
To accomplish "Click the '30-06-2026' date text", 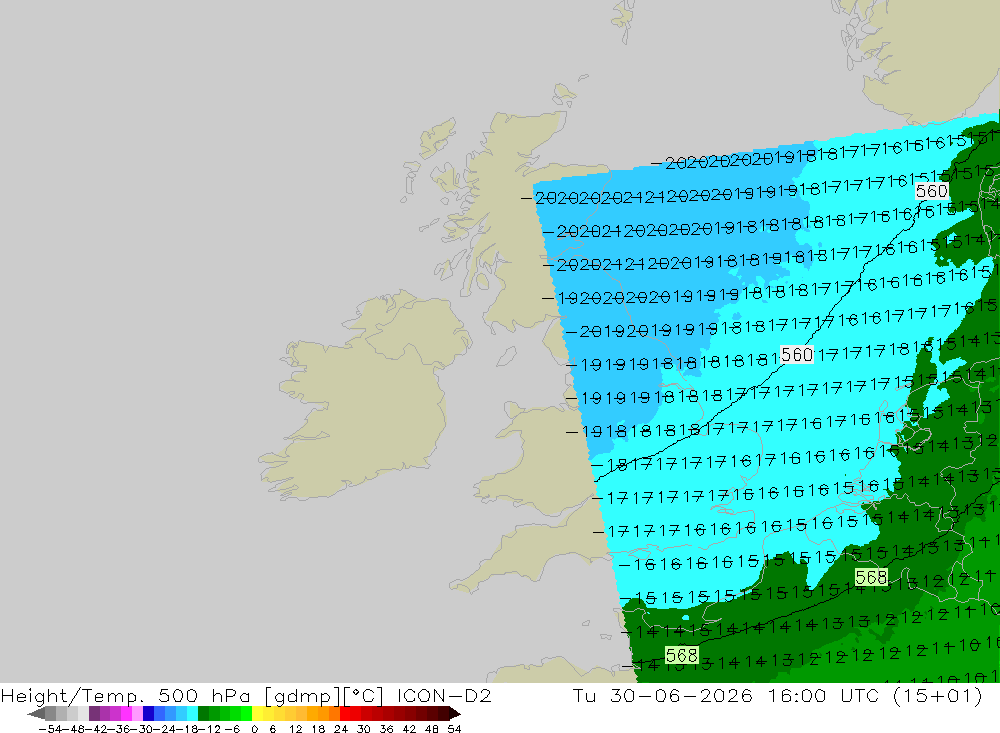I will pos(681,696).
